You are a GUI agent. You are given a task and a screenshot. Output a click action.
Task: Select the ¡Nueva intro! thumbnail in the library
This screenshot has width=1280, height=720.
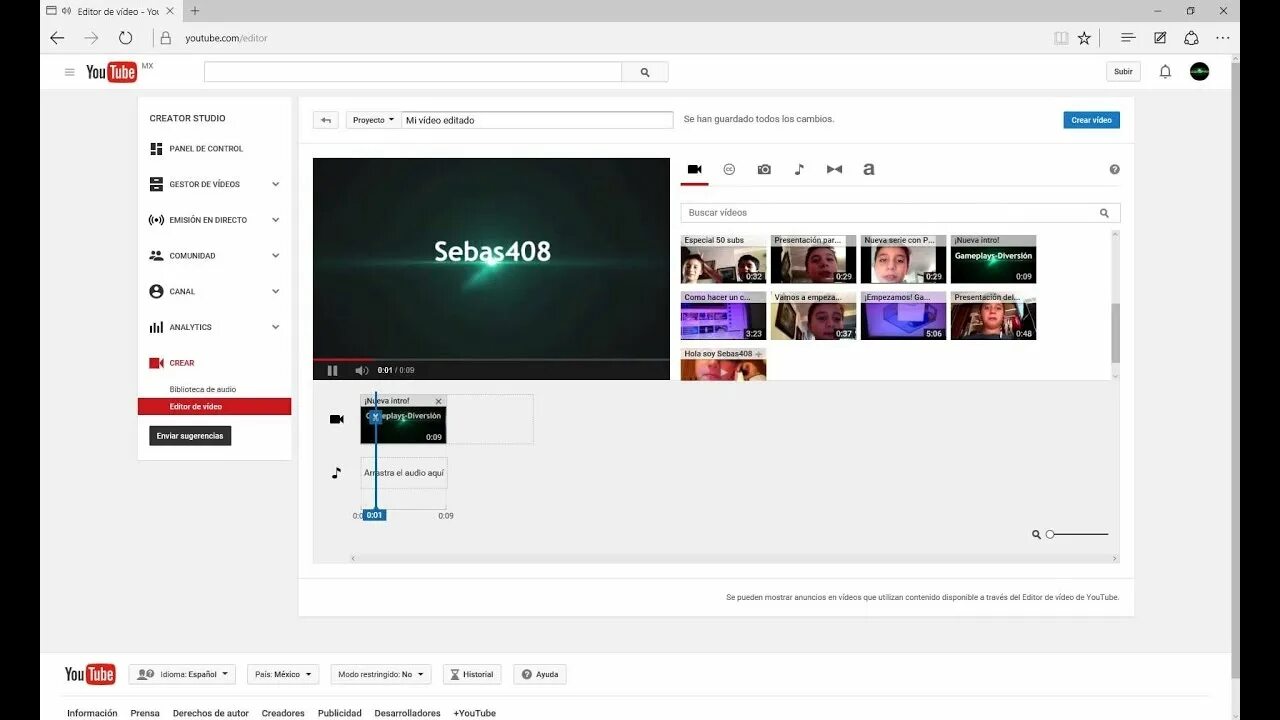(994, 260)
